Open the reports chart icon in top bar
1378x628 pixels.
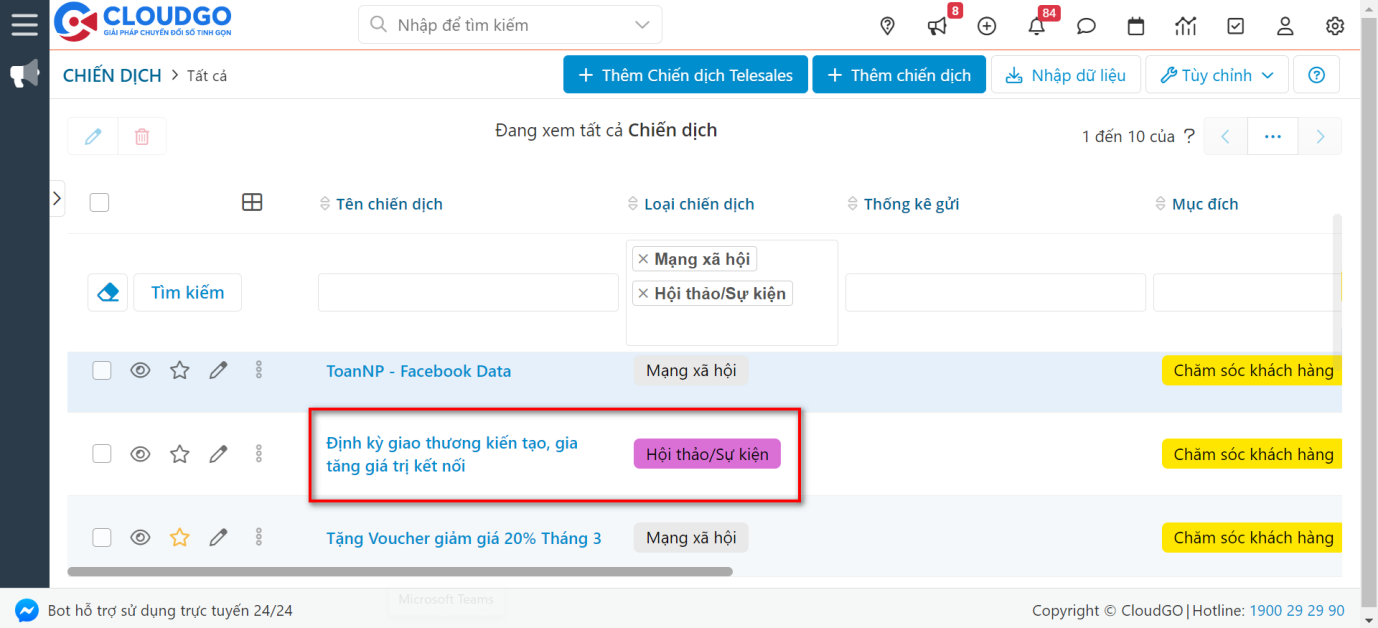pos(1186,26)
